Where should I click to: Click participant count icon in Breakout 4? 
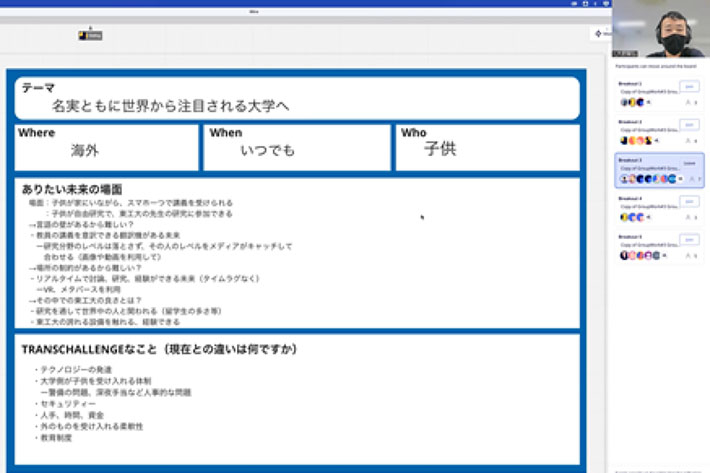coord(689,217)
